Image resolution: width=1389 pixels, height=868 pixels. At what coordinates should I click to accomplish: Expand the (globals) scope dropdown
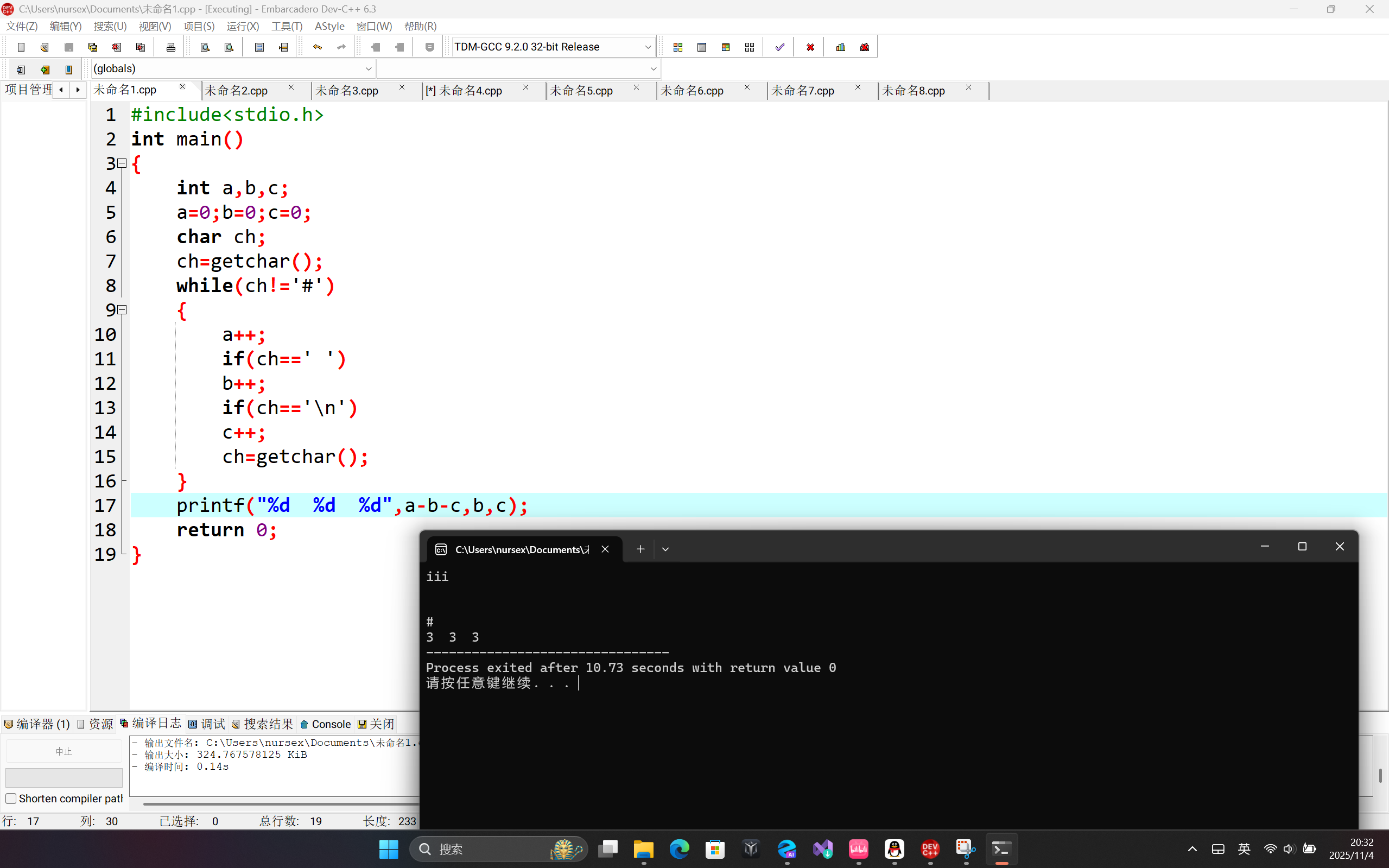click(369, 69)
